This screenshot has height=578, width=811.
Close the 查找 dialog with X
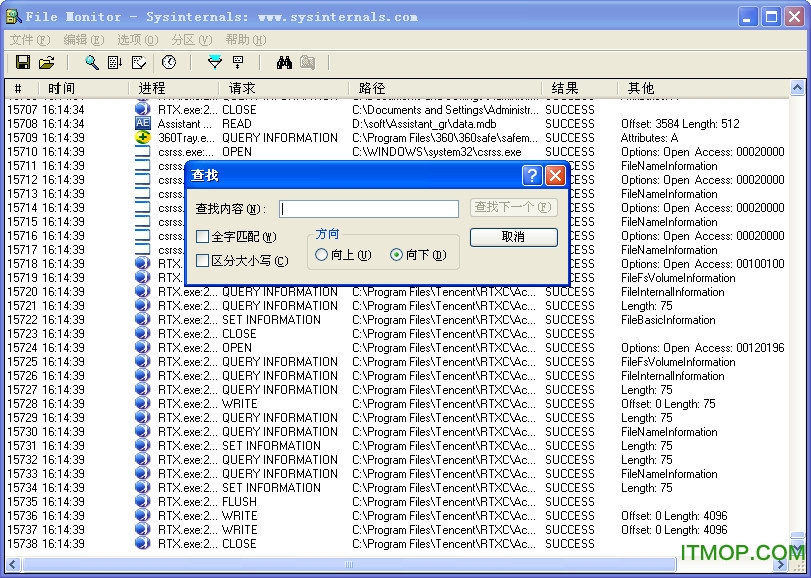point(555,176)
